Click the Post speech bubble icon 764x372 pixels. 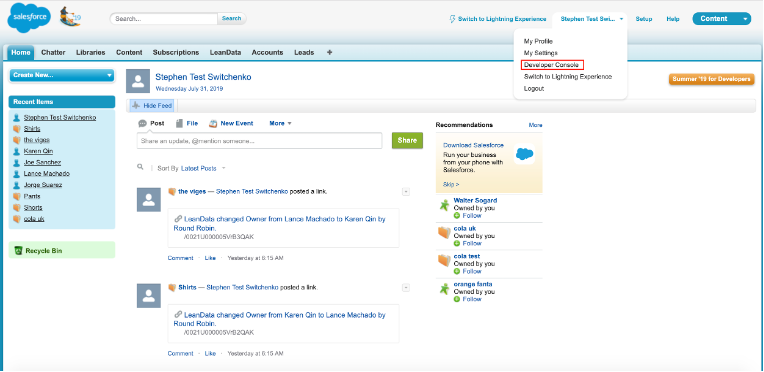click(x=142, y=123)
